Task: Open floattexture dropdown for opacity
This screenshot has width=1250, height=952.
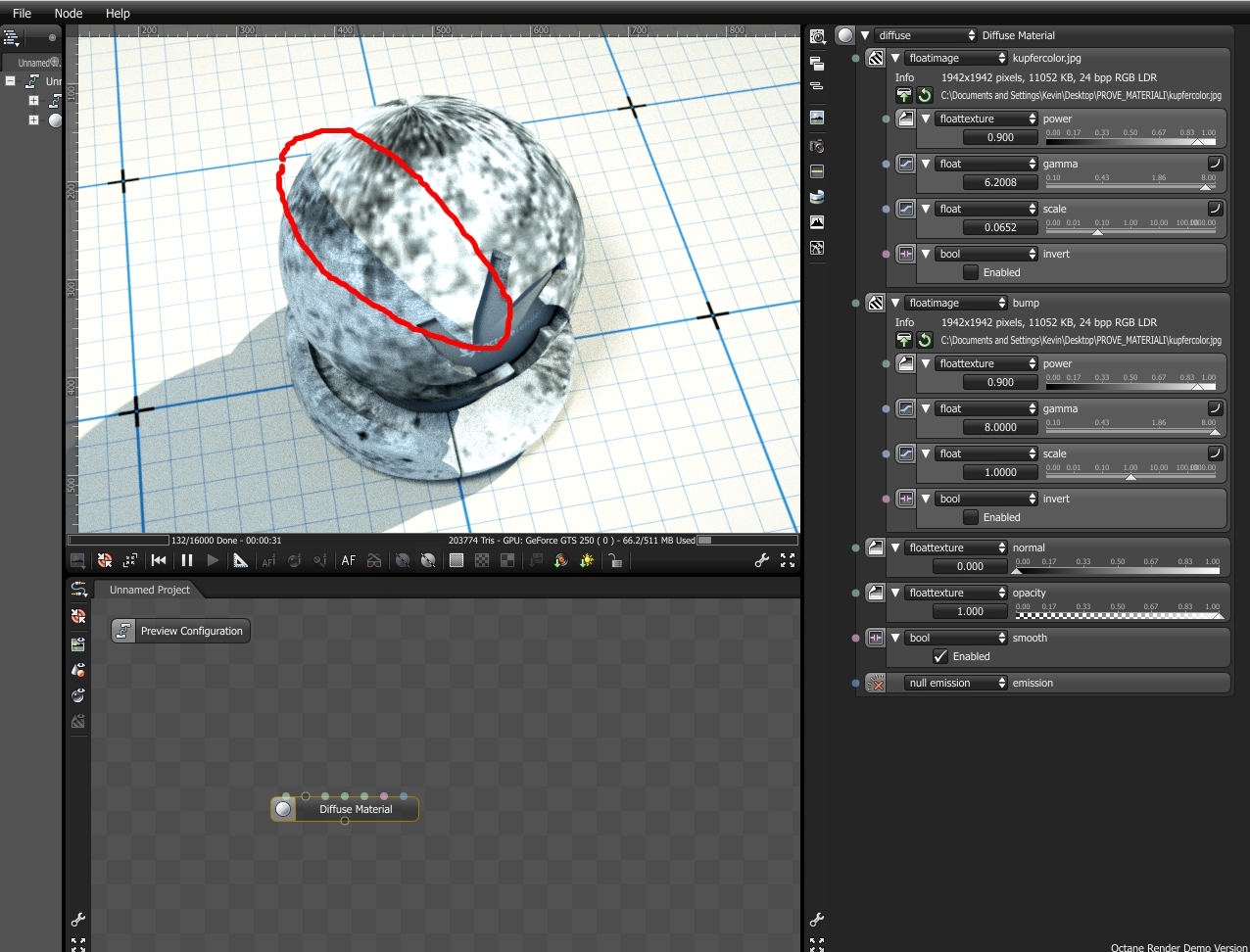Action: [x=955, y=593]
